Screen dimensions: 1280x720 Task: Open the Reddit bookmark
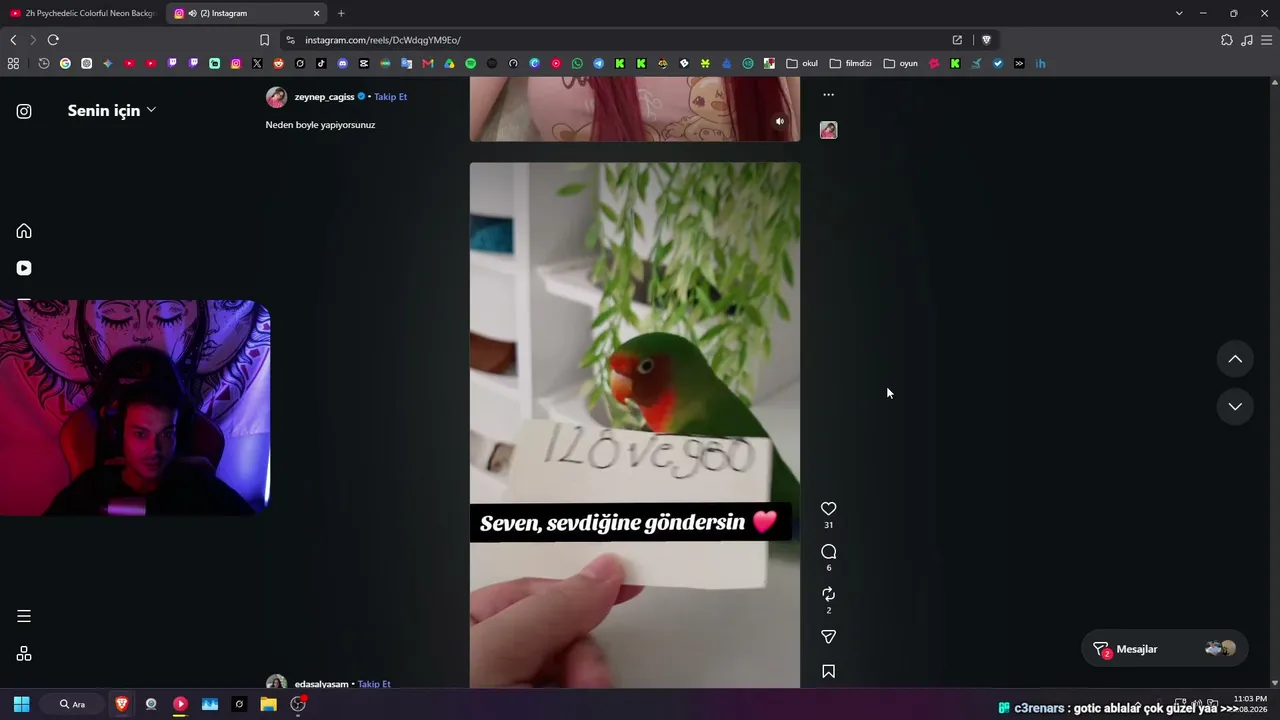click(x=278, y=63)
